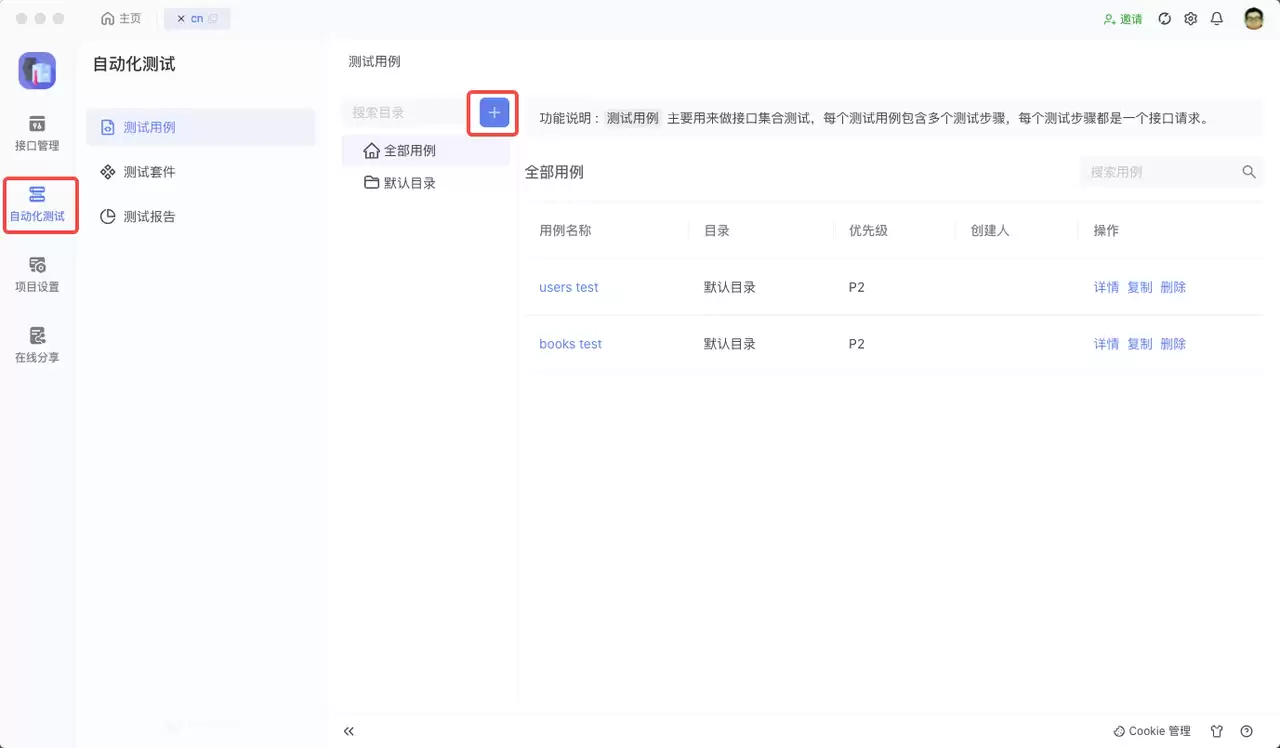Open the users test case link
Screen dimensions: 1280x748
[x=569, y=287]
